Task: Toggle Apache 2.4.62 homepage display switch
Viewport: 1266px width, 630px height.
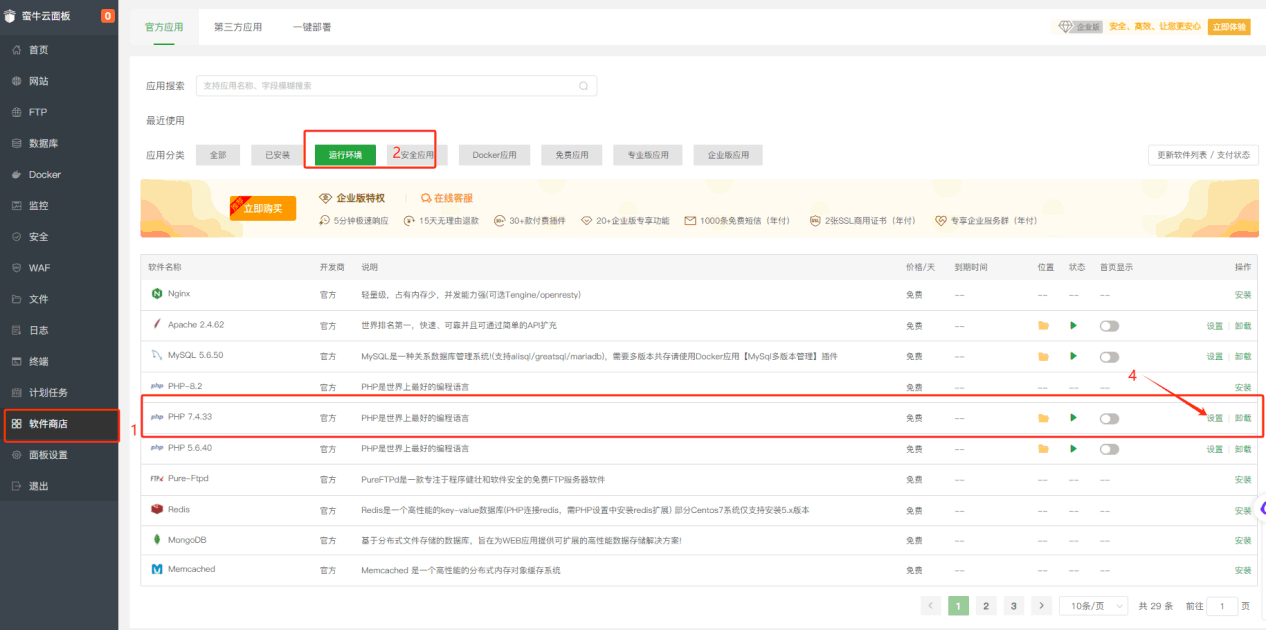Action: click(1109, 326)
